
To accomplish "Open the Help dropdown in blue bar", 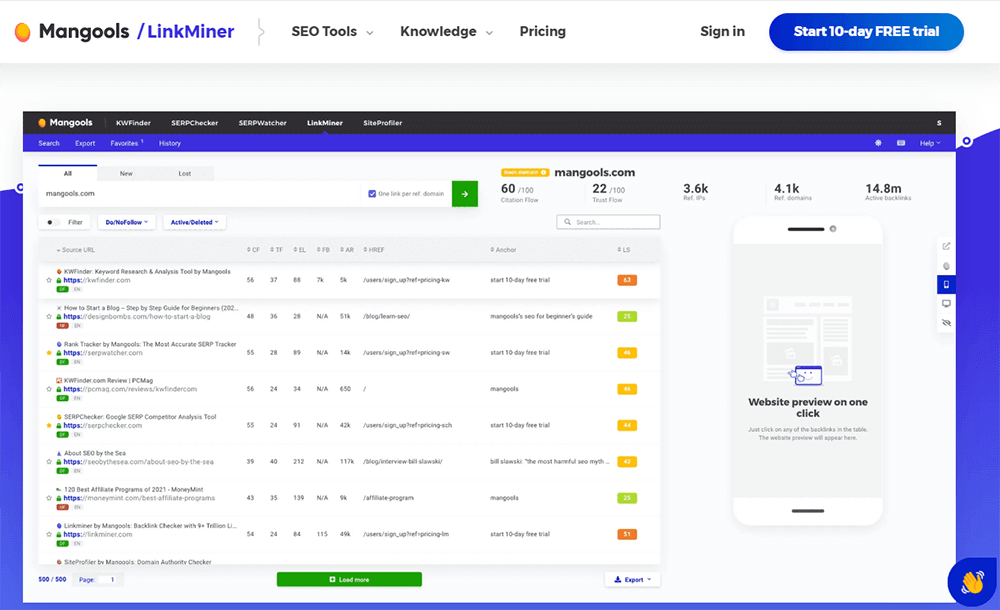I will point(930,144).
